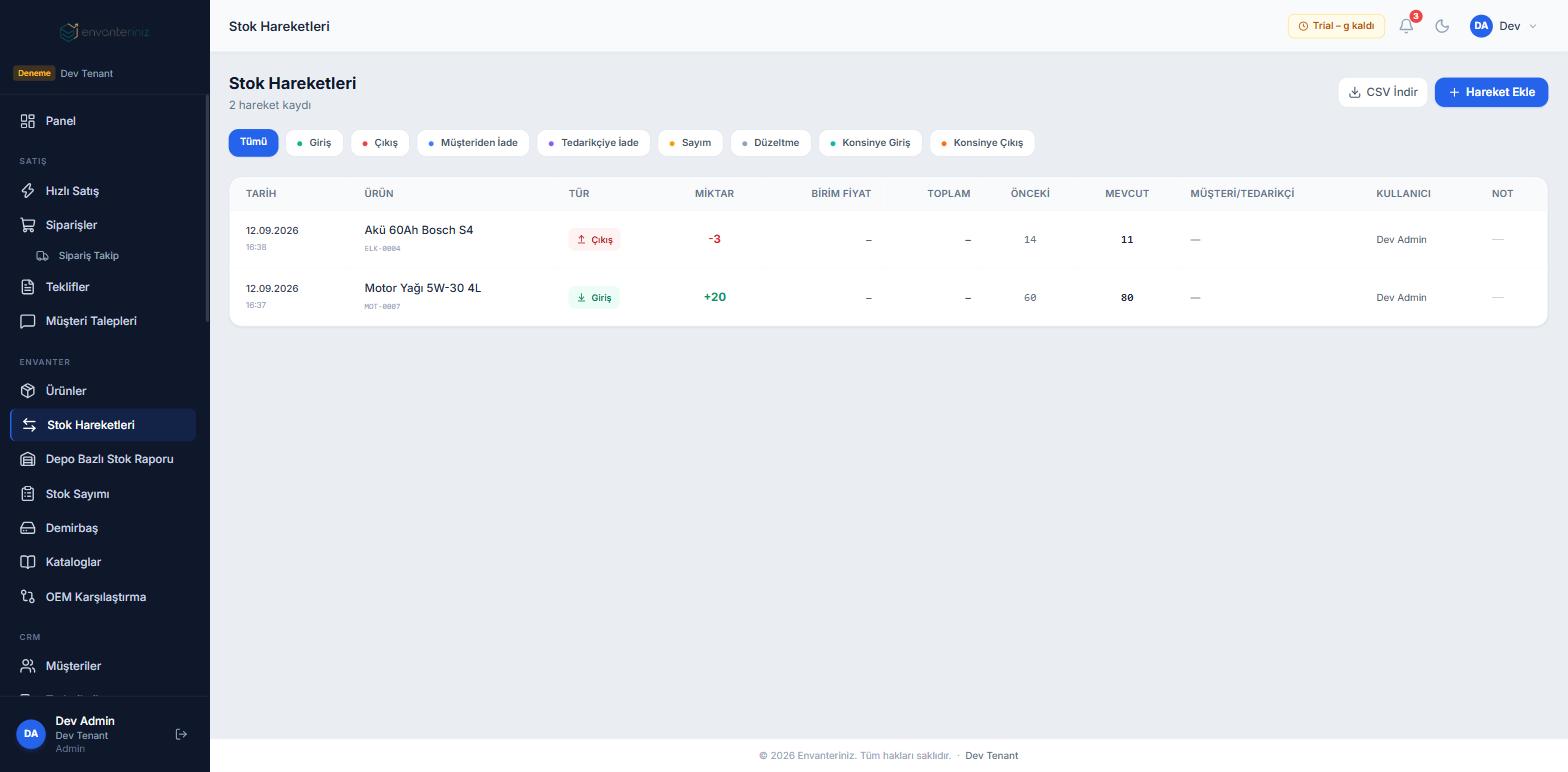Filter movements by Çıkış
The height and width of the screenshot is (772, 1568).
click(x=380, y=143)
